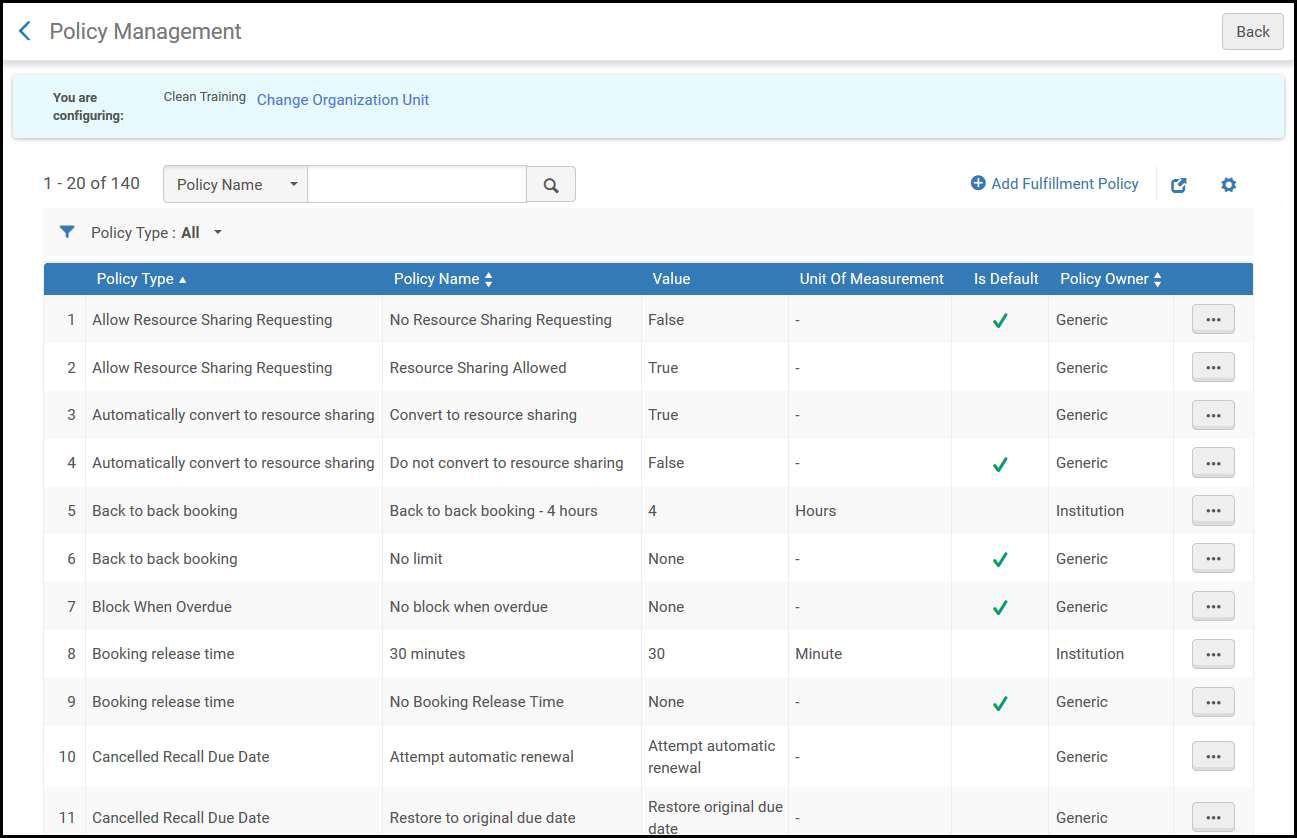Click Do not convert to resource sharing name

coord(506,463)
